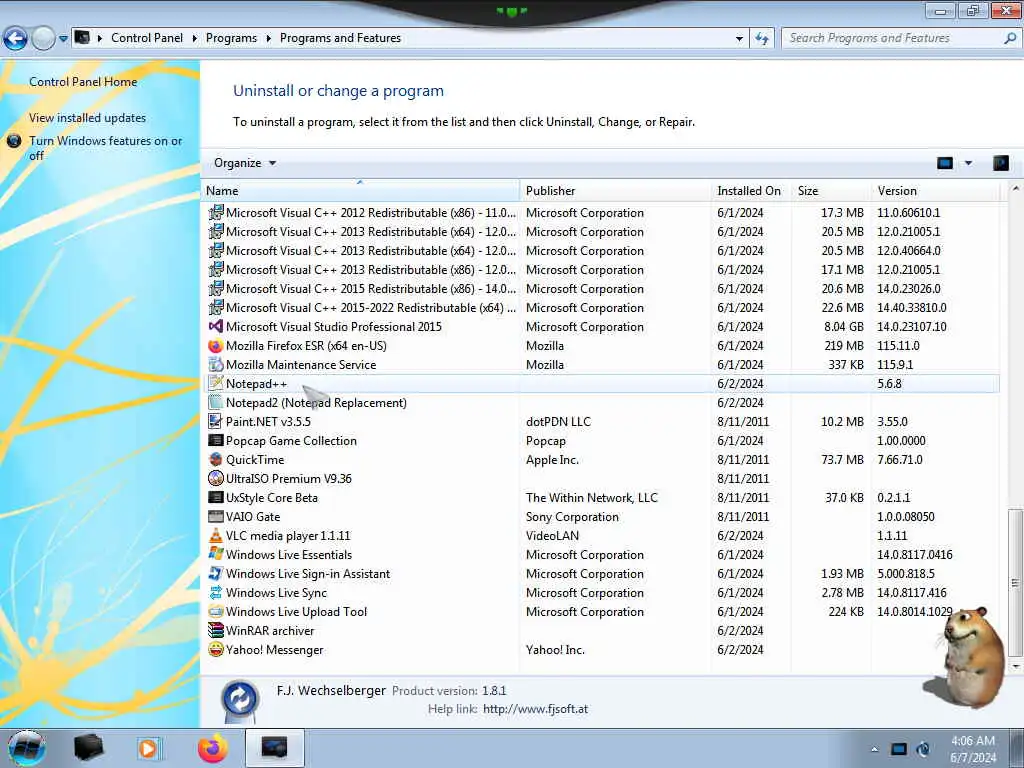
Task: Open the Control Panel taskbar button
Action: coord(274,748)
